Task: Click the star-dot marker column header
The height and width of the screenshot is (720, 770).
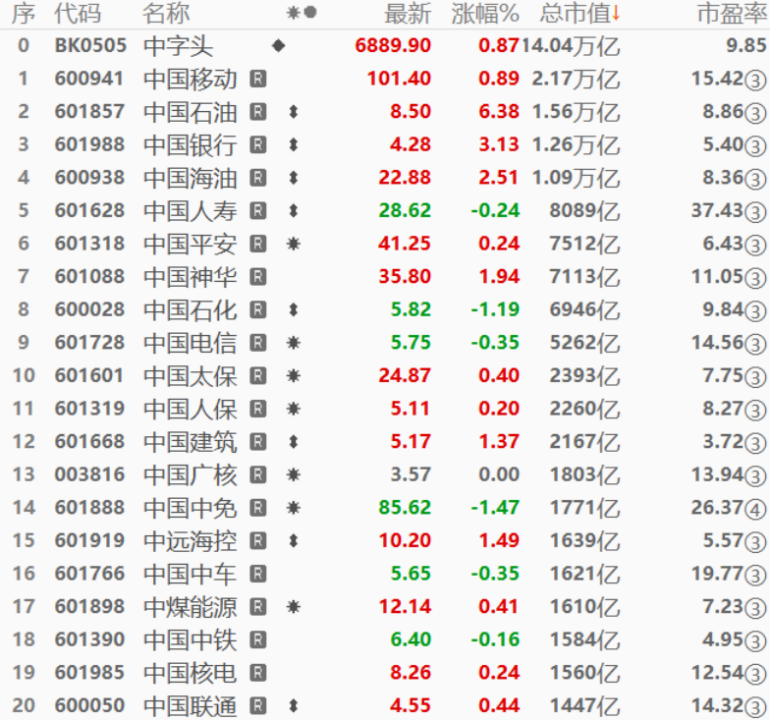Action: 302,12
